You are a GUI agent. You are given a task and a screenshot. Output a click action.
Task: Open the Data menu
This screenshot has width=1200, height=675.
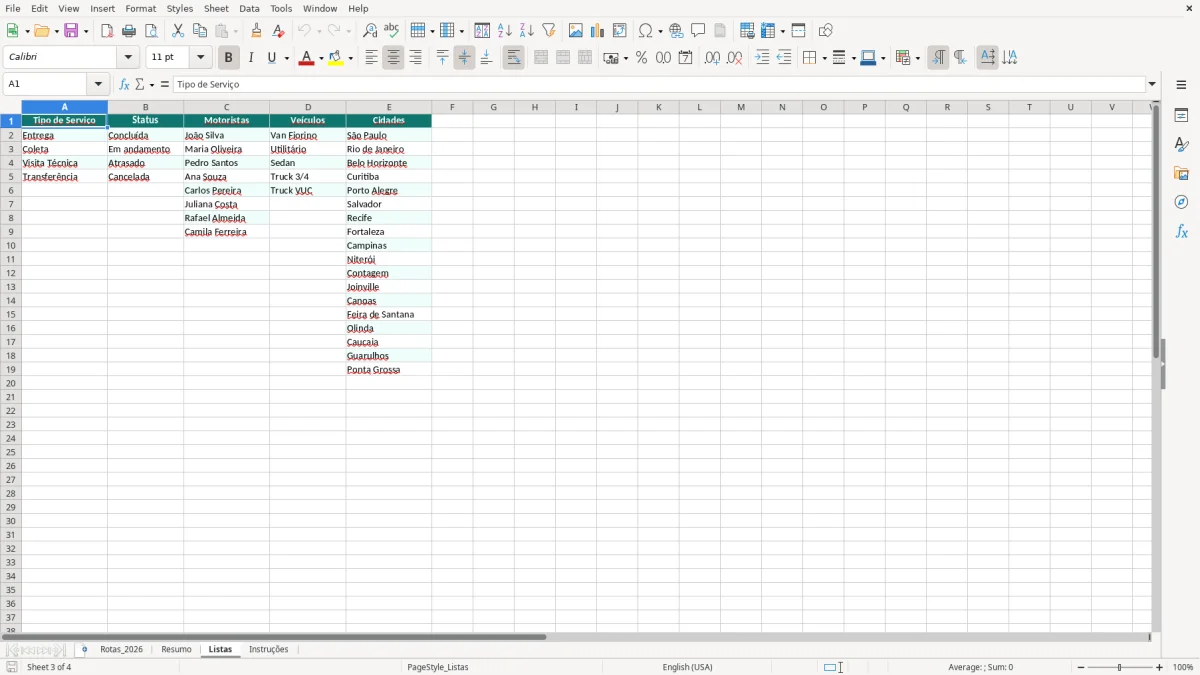click(249, 8)
